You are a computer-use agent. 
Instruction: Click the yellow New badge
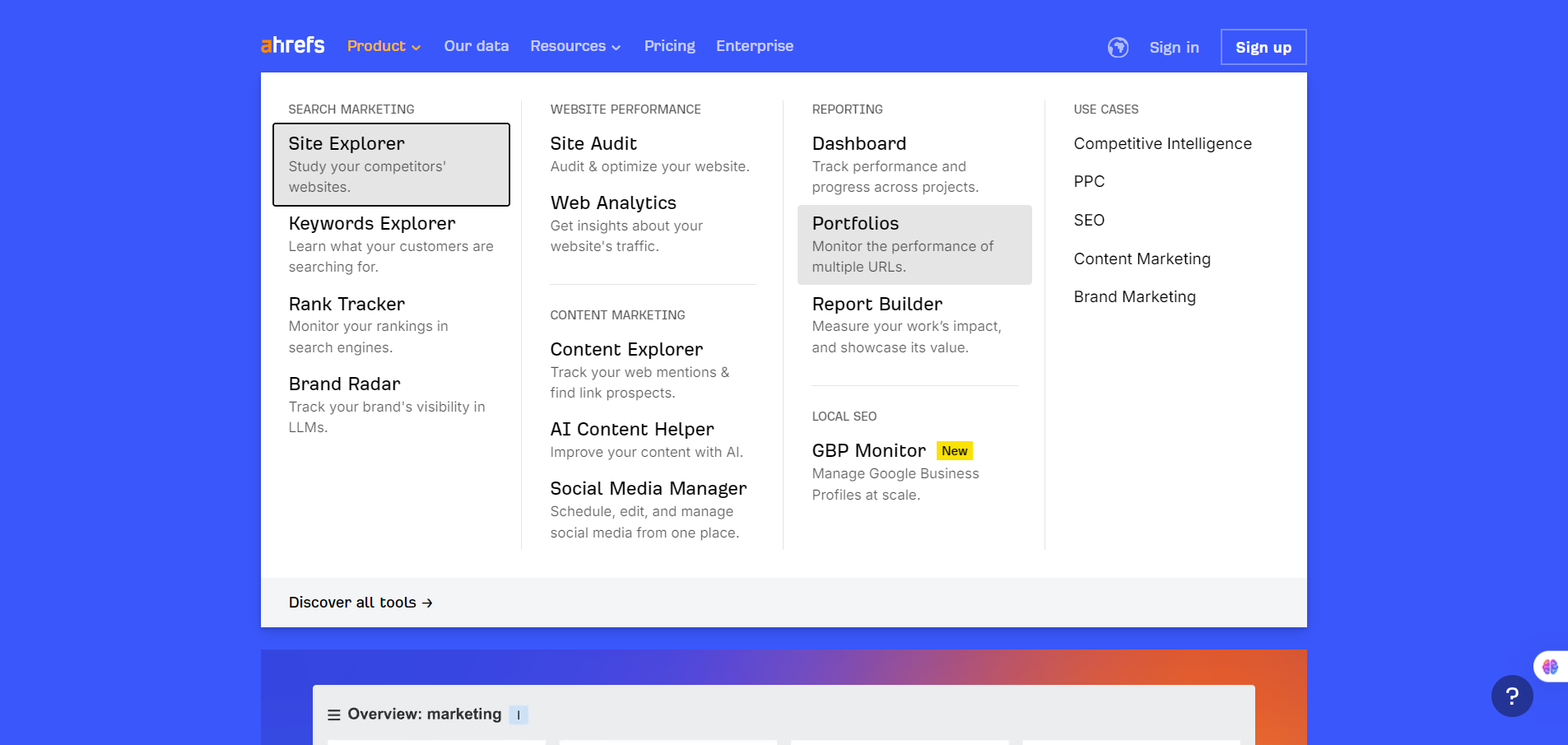tap(955, 451)
